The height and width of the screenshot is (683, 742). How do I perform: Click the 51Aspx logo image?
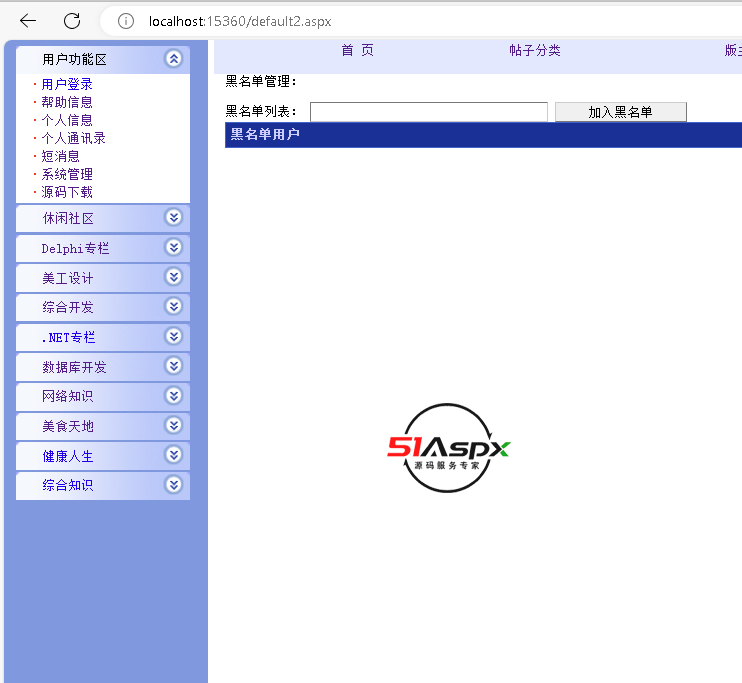pos(449,448)
